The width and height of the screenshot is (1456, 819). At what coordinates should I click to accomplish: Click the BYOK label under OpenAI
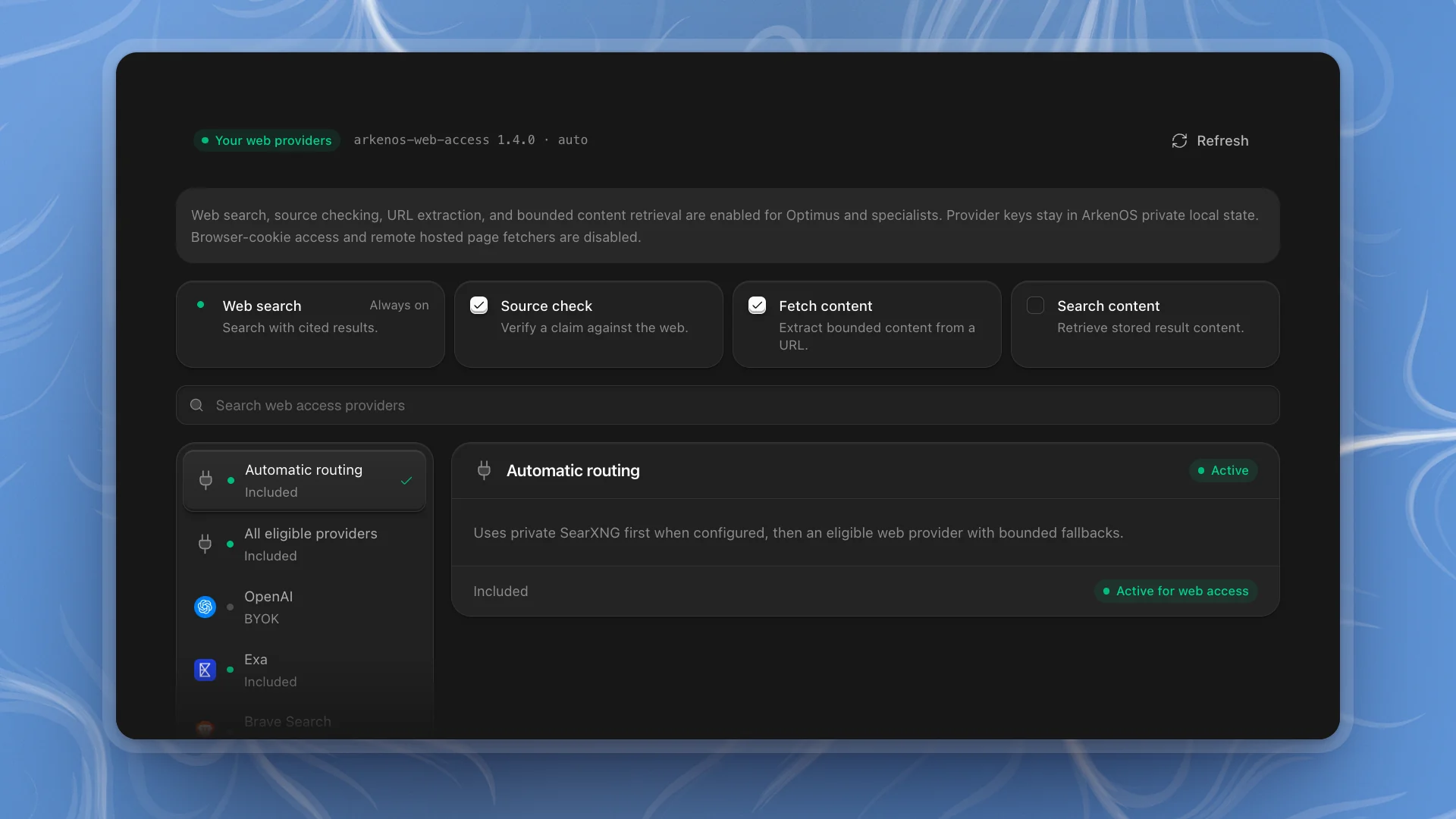[x=262, y=619]
